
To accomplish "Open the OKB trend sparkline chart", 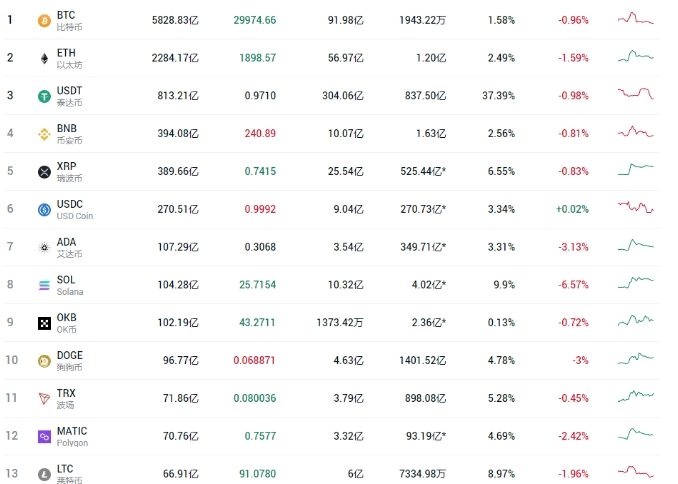I will [636, 321].
